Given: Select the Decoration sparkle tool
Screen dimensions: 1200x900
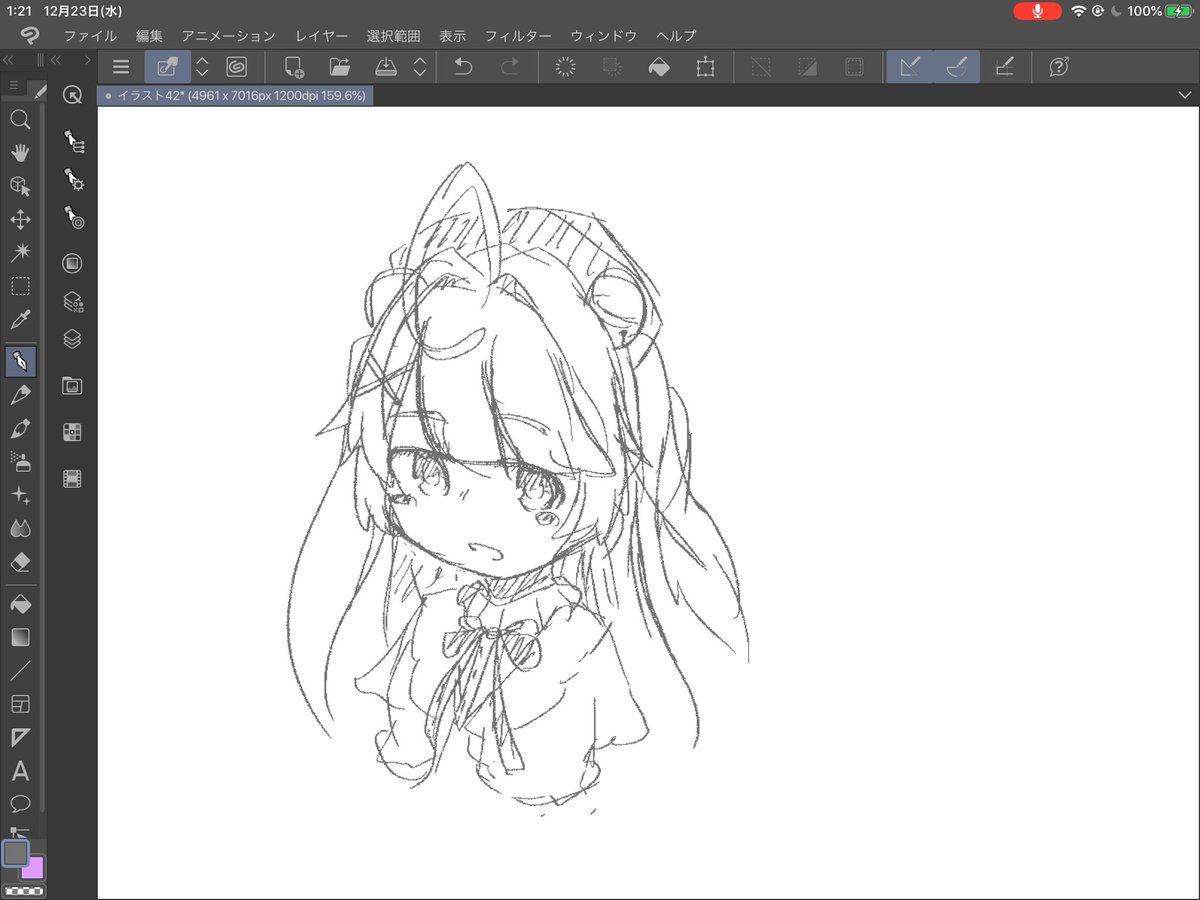Looking at the screenshot, I should [20, 495].
